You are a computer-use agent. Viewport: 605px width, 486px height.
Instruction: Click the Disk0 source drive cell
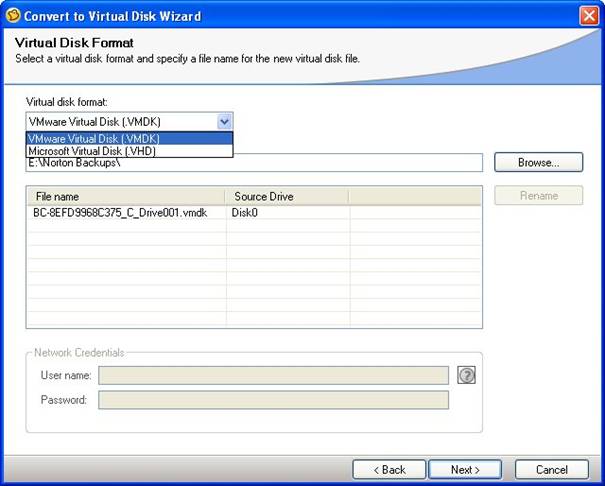pyautogui.click(x=288, y=213)
